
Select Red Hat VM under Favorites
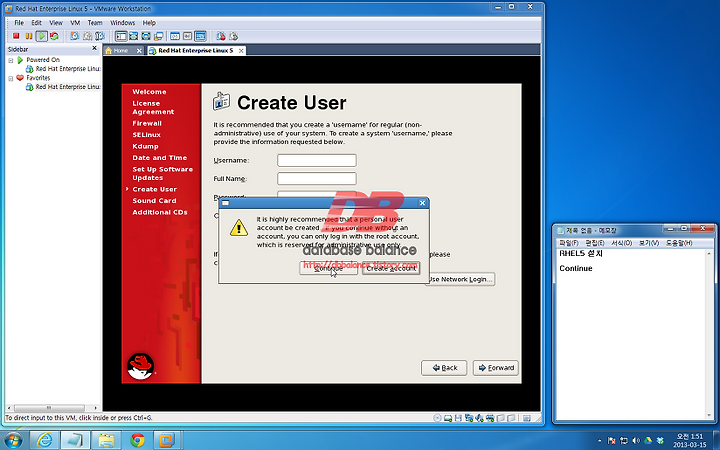63,87
